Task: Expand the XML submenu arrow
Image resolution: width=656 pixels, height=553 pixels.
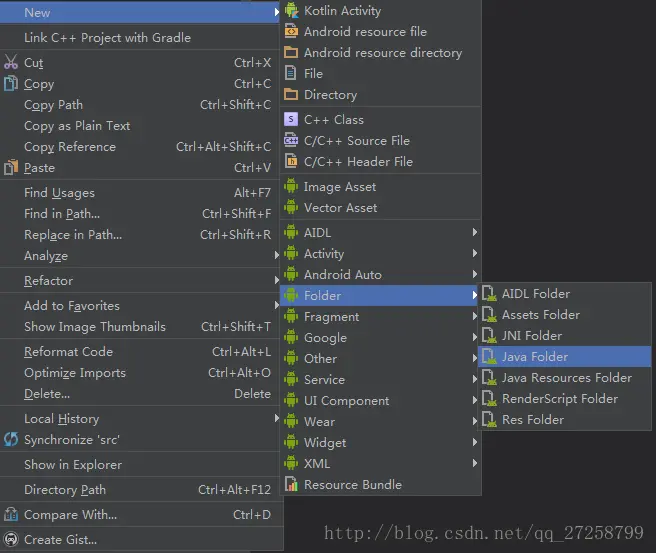Action: click(474, 463)
